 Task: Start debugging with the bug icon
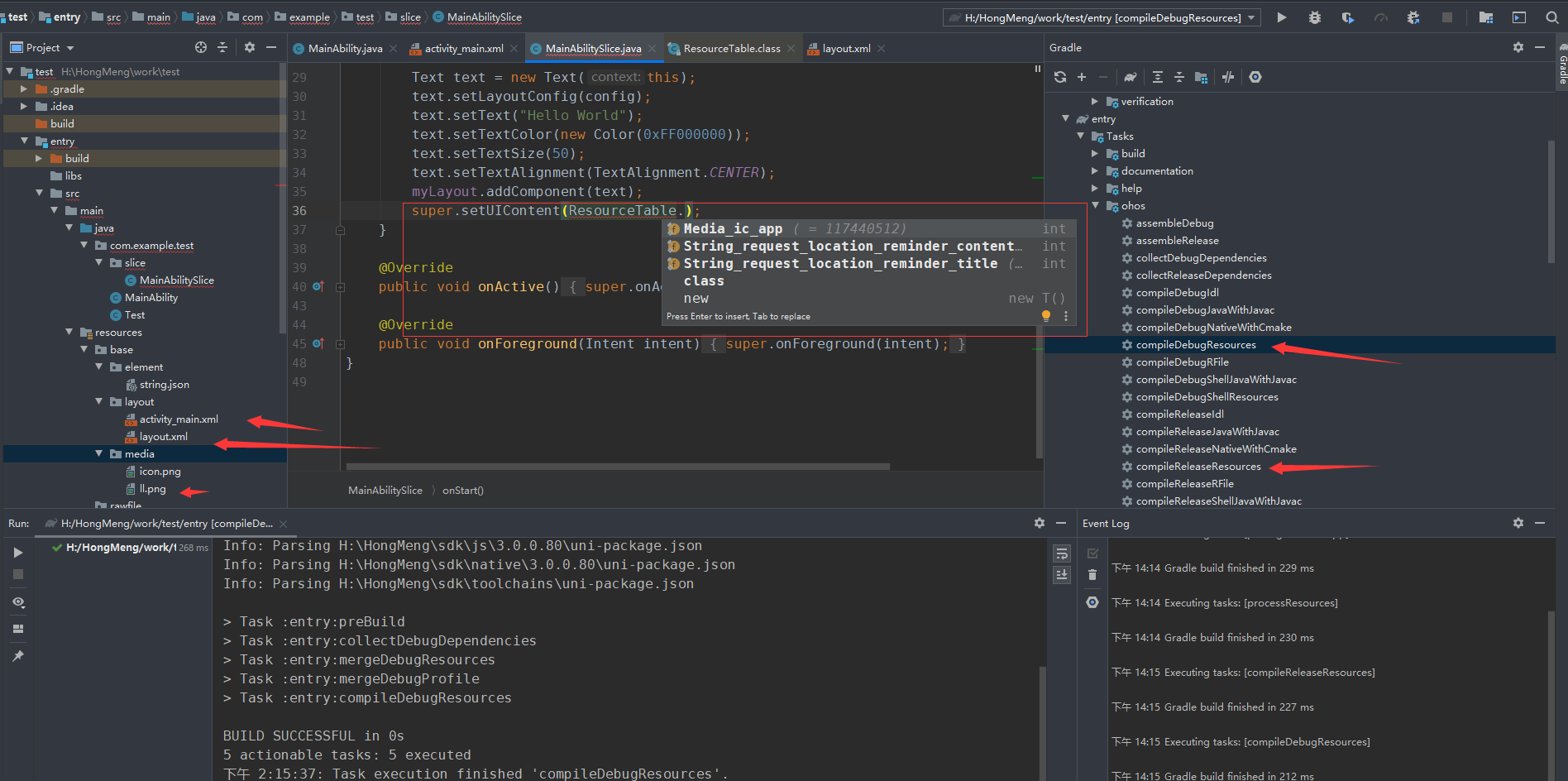click(x=1314, y=17)
